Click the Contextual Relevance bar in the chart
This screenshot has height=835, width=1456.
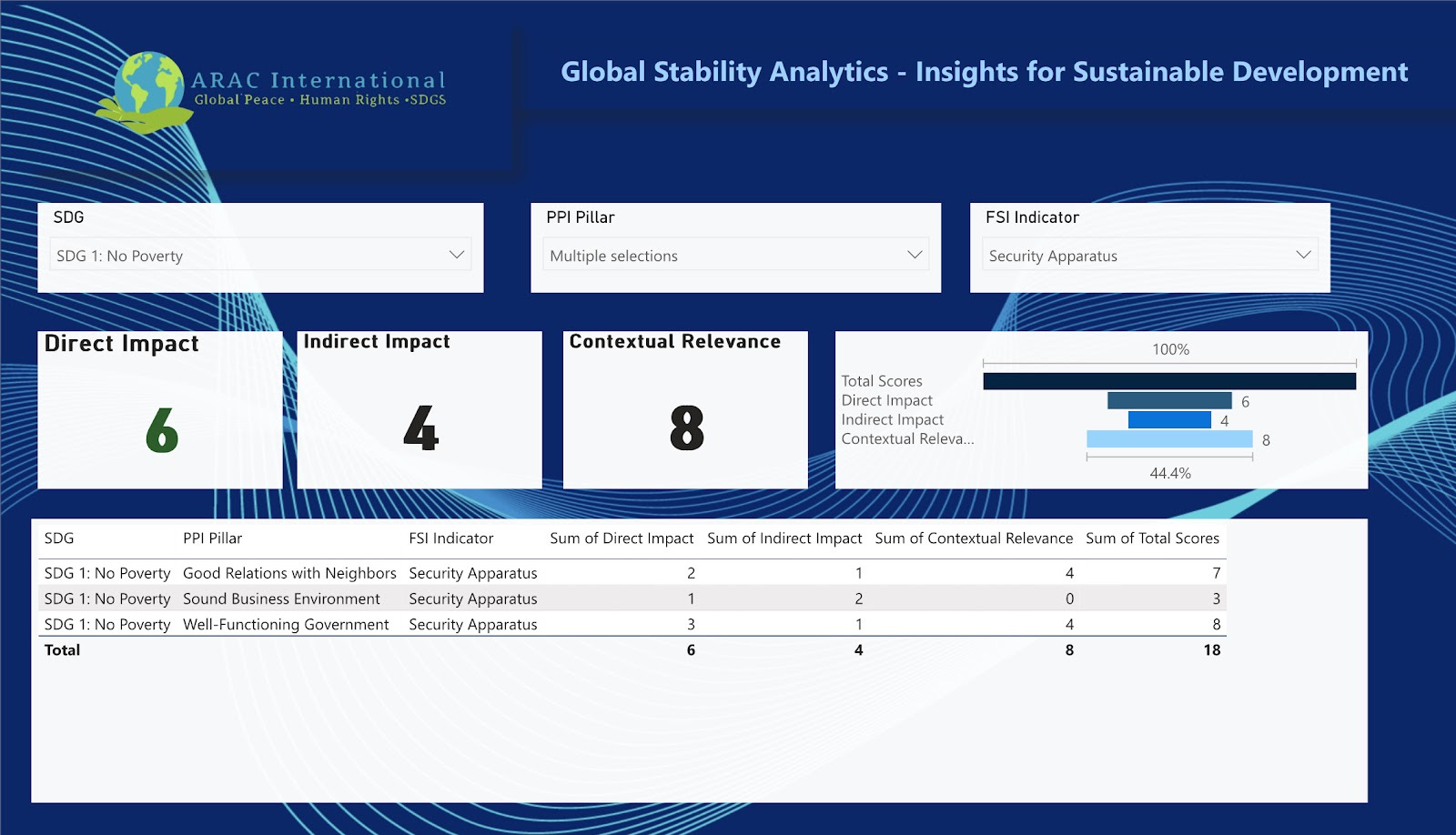click(x=1169, y=439)
